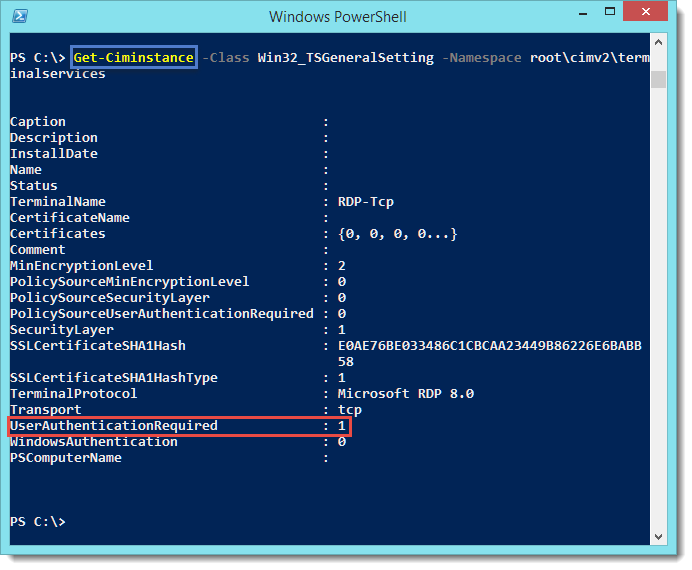692x570 pixels.
Task: Click the PSComputerName property label
Action: tap(66, 458)
